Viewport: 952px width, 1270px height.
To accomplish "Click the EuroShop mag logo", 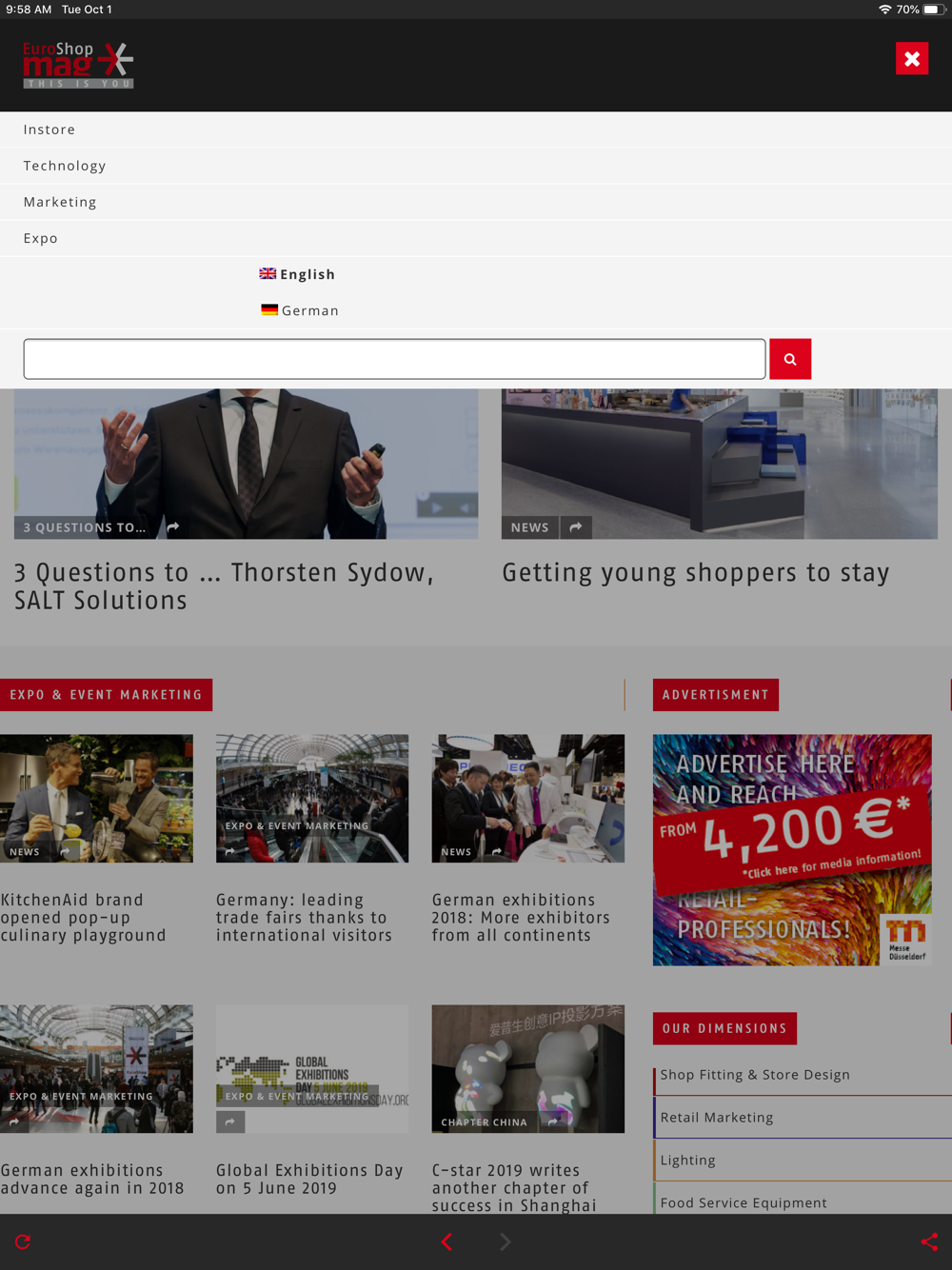I will pyautogui.click(x=78, y=65).
